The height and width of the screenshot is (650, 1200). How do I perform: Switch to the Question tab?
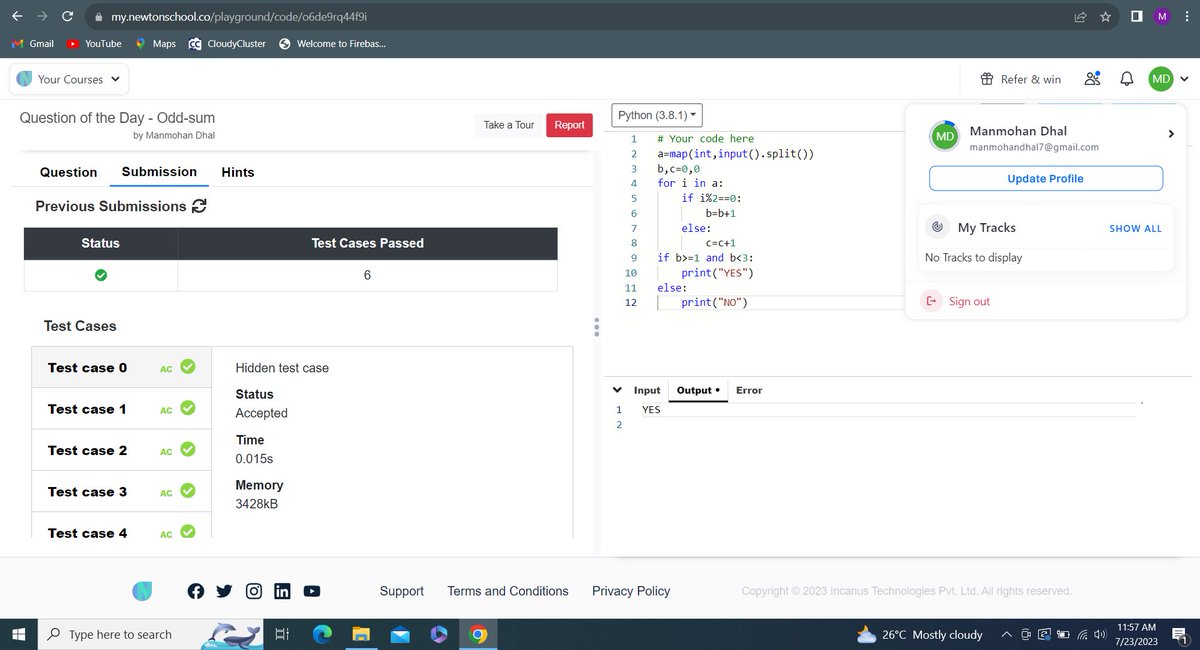[69, 172]
